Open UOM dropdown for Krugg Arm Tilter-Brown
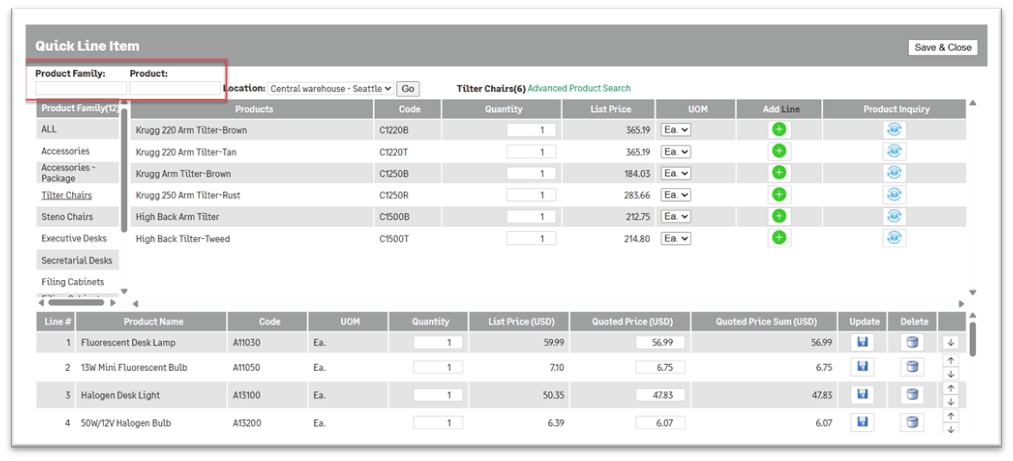This screenshot has width=1013, height=461. (x=676, y=173)
